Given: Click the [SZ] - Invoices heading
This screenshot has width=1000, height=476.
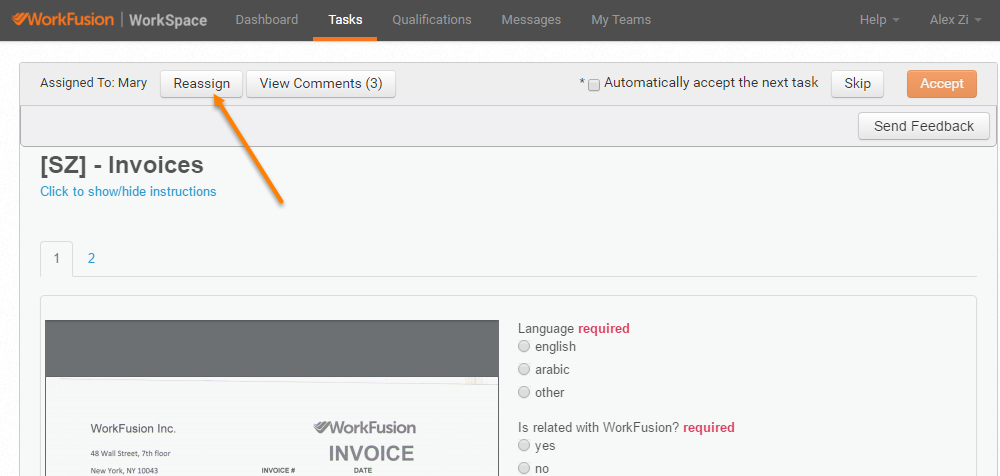Looking at the screenshot, I should point(122,165).
